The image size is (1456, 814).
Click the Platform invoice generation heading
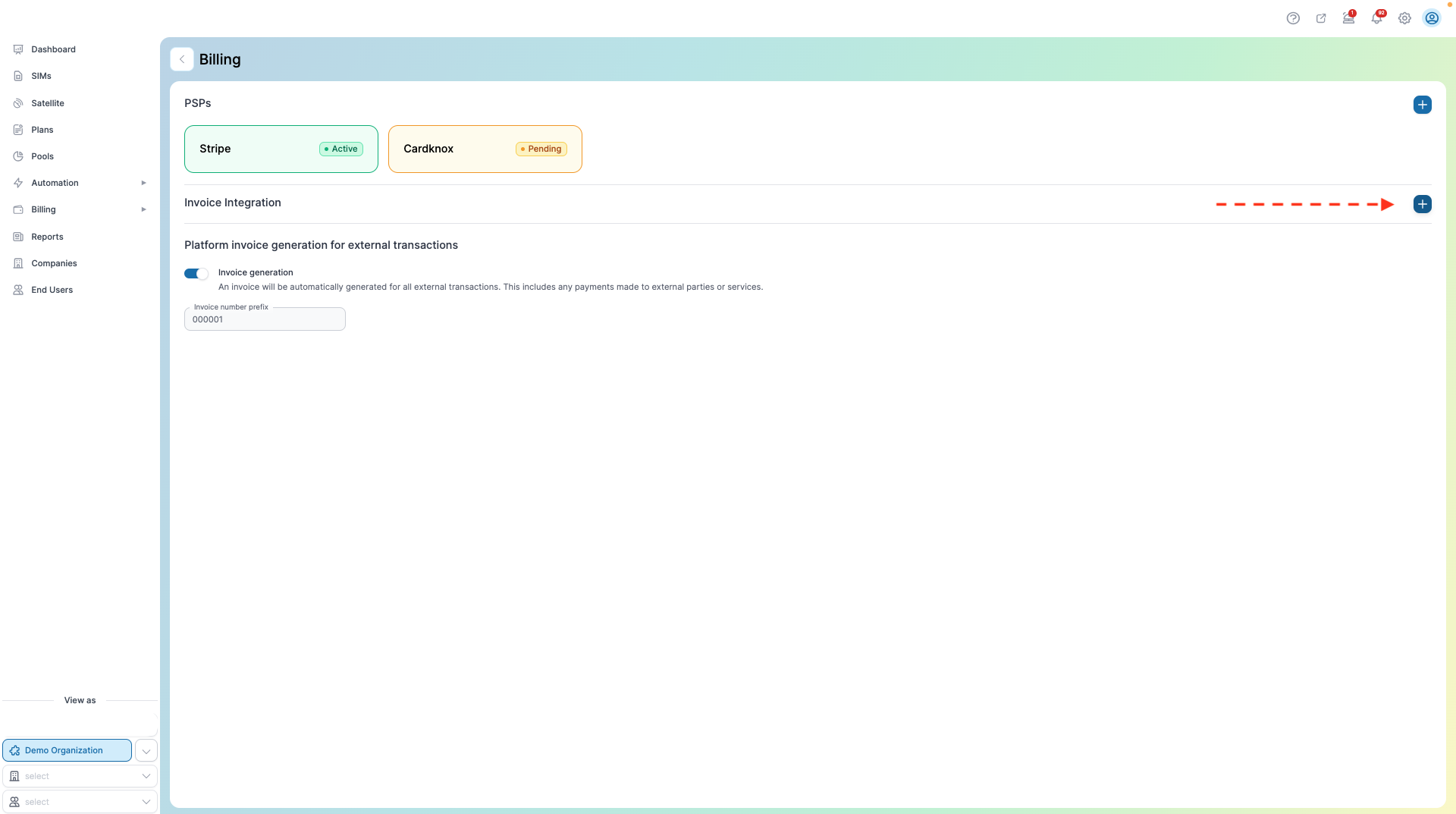(x=321, y=245)
